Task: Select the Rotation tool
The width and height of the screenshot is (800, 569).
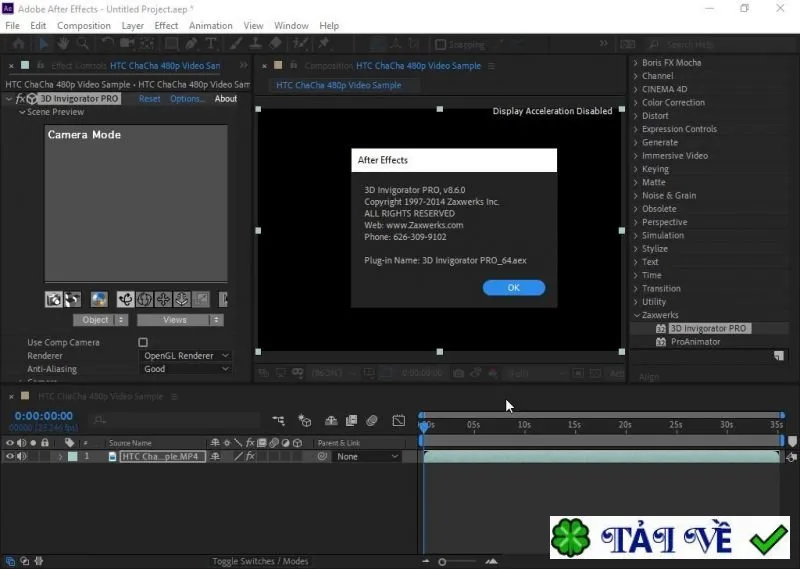Action: [x=107, y=44]
